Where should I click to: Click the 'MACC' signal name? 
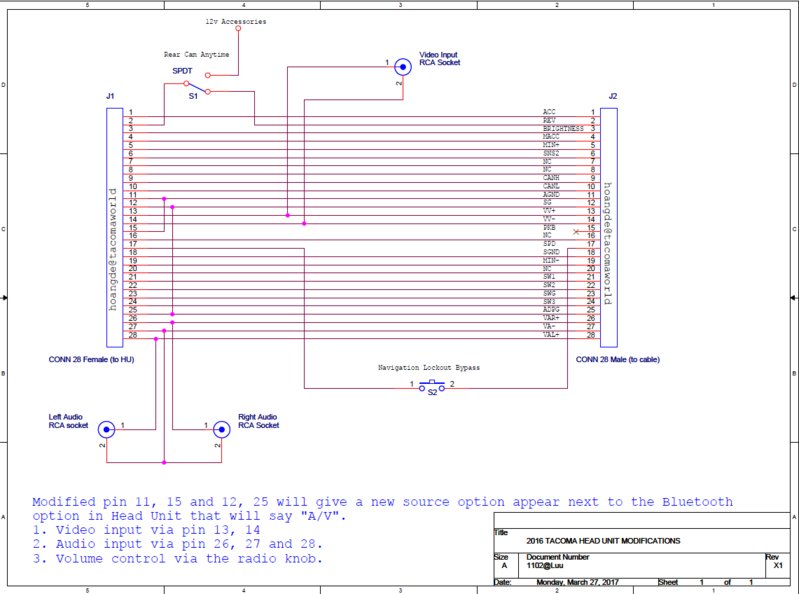551,137
